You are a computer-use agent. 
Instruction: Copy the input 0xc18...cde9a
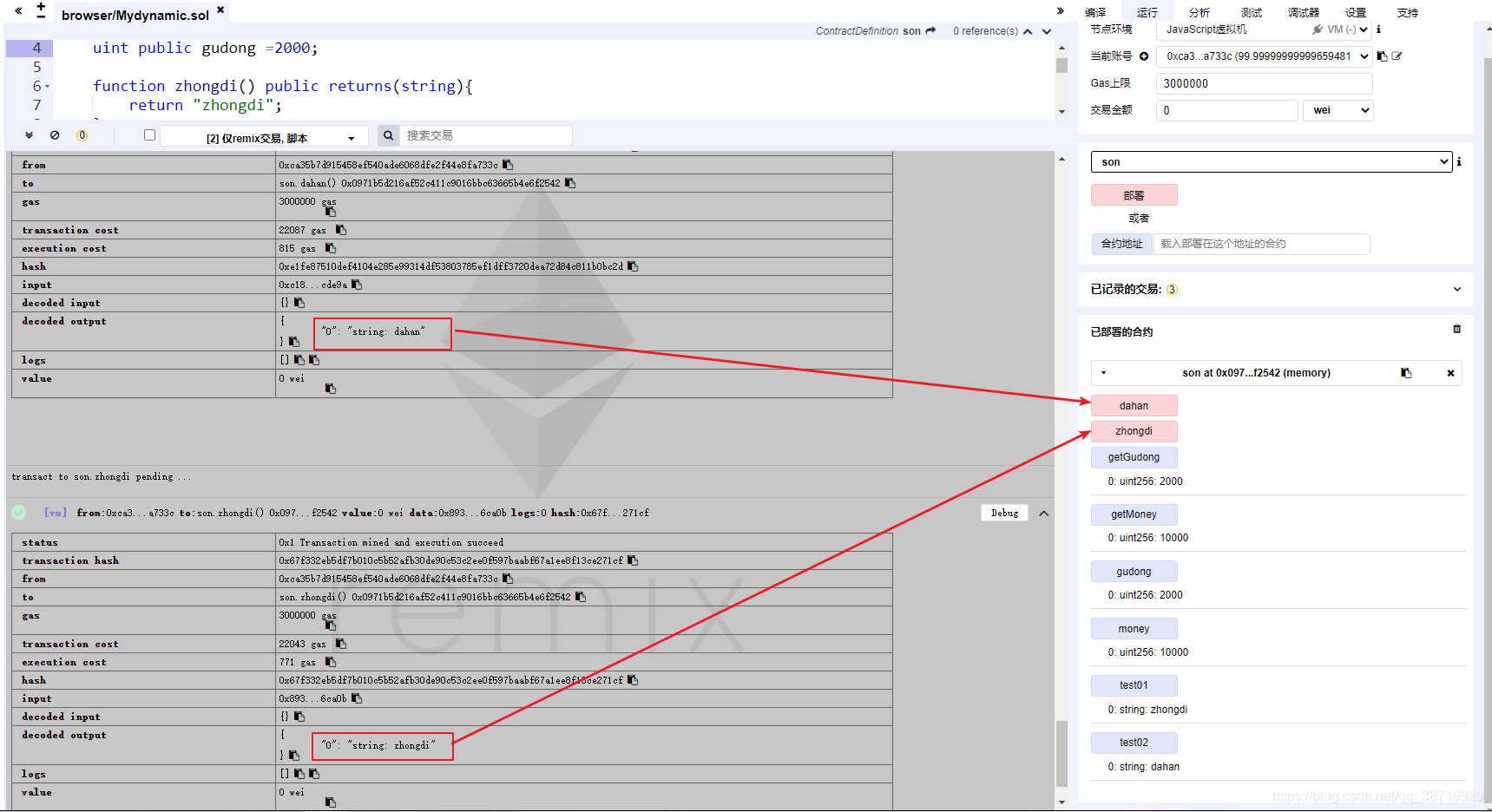pos(357,285)
